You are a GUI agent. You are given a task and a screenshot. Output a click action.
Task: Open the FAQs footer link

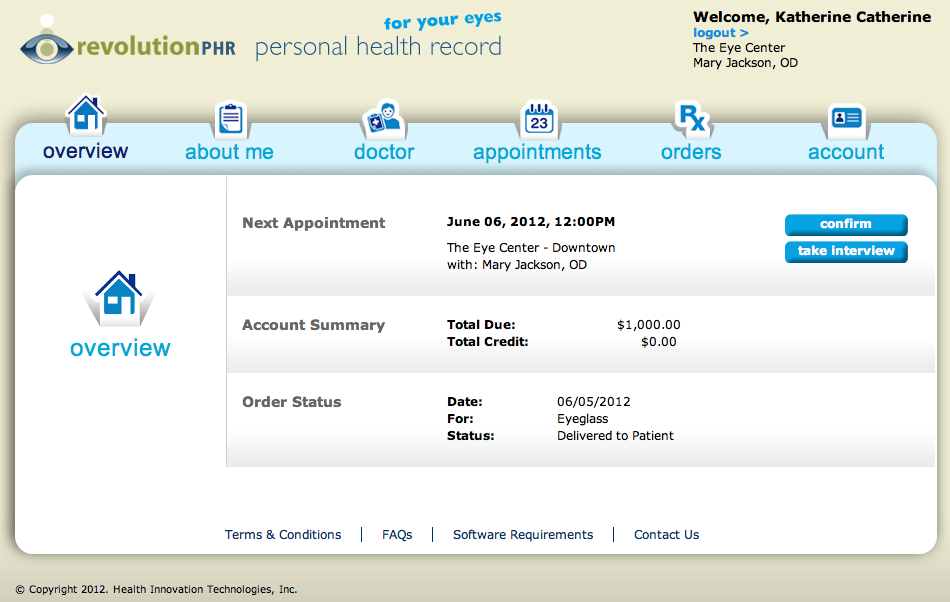[x=397, y=535]
